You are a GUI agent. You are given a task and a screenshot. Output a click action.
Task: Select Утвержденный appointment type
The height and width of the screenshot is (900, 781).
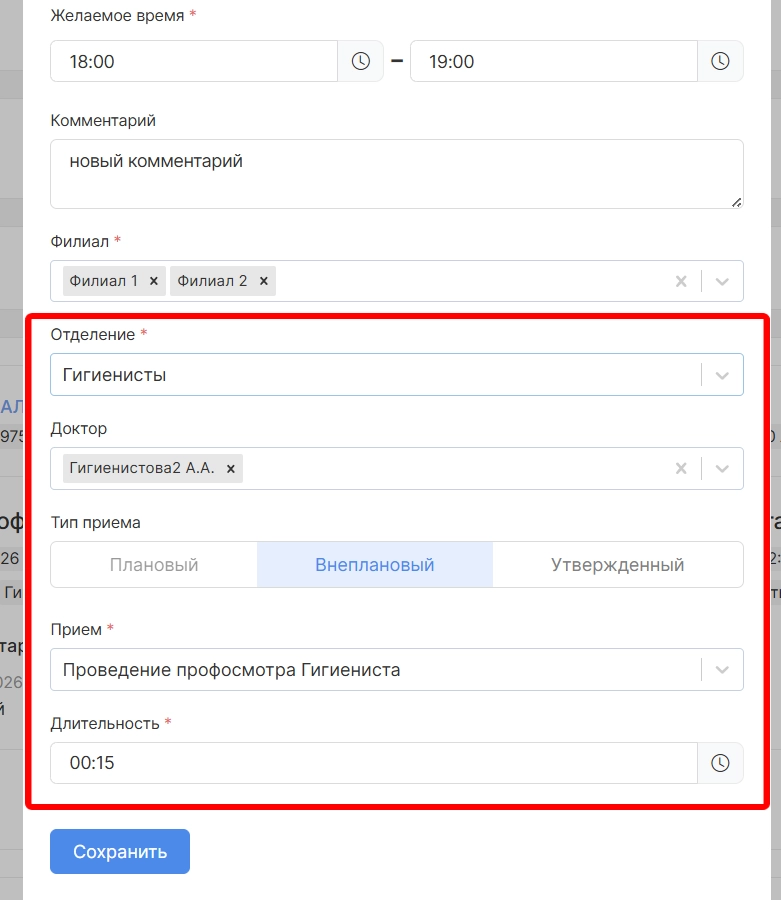point(617,565)
